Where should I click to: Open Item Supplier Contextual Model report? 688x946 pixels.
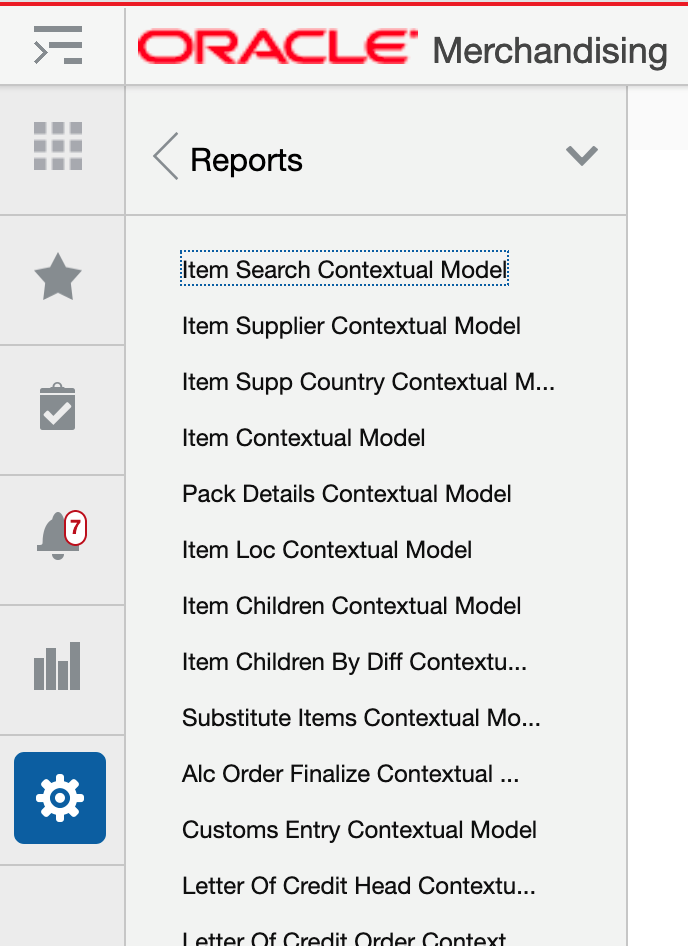(x=351, y=325)
